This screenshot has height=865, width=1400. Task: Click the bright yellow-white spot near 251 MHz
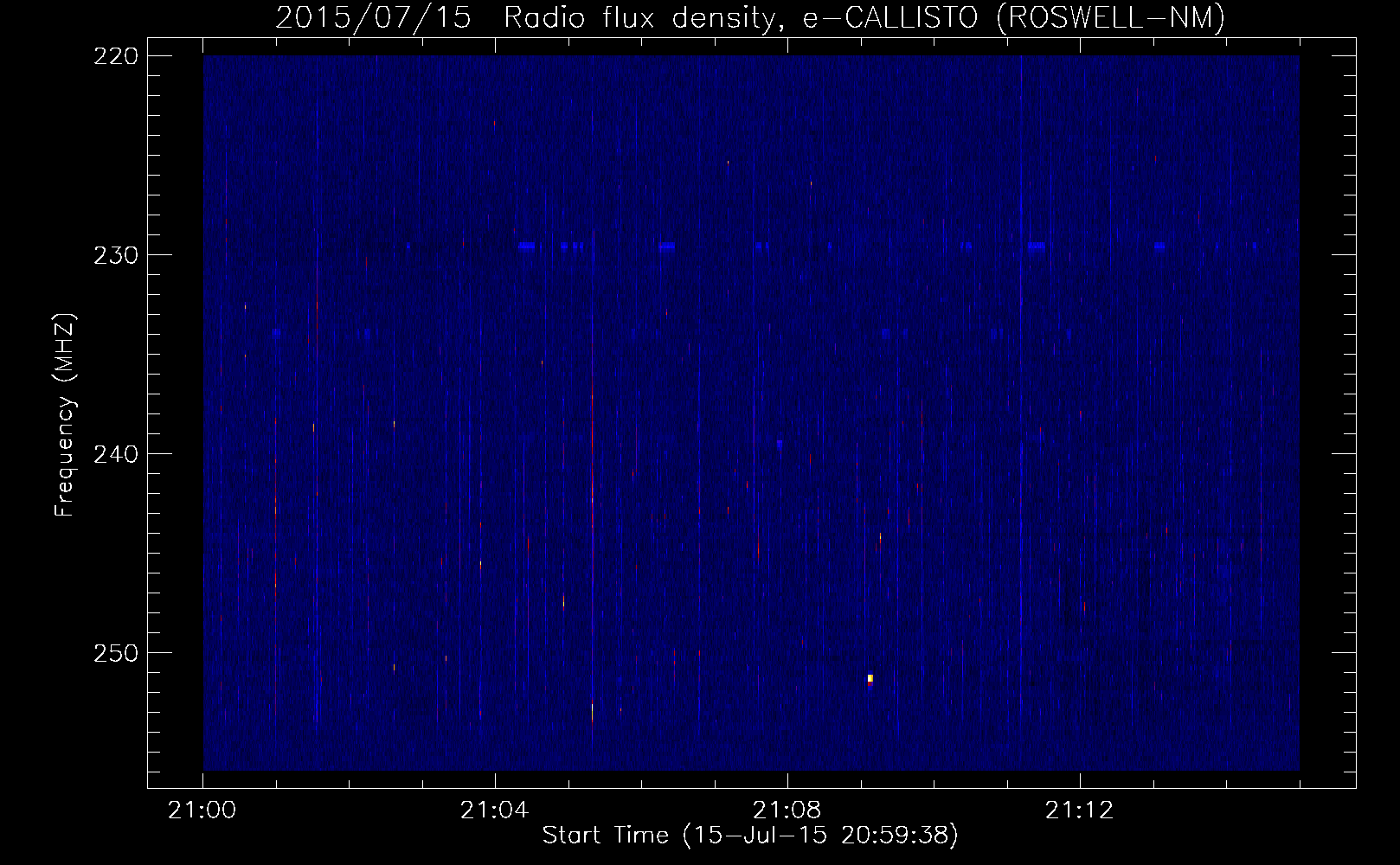pyautogui.click(x=870, y=678)
